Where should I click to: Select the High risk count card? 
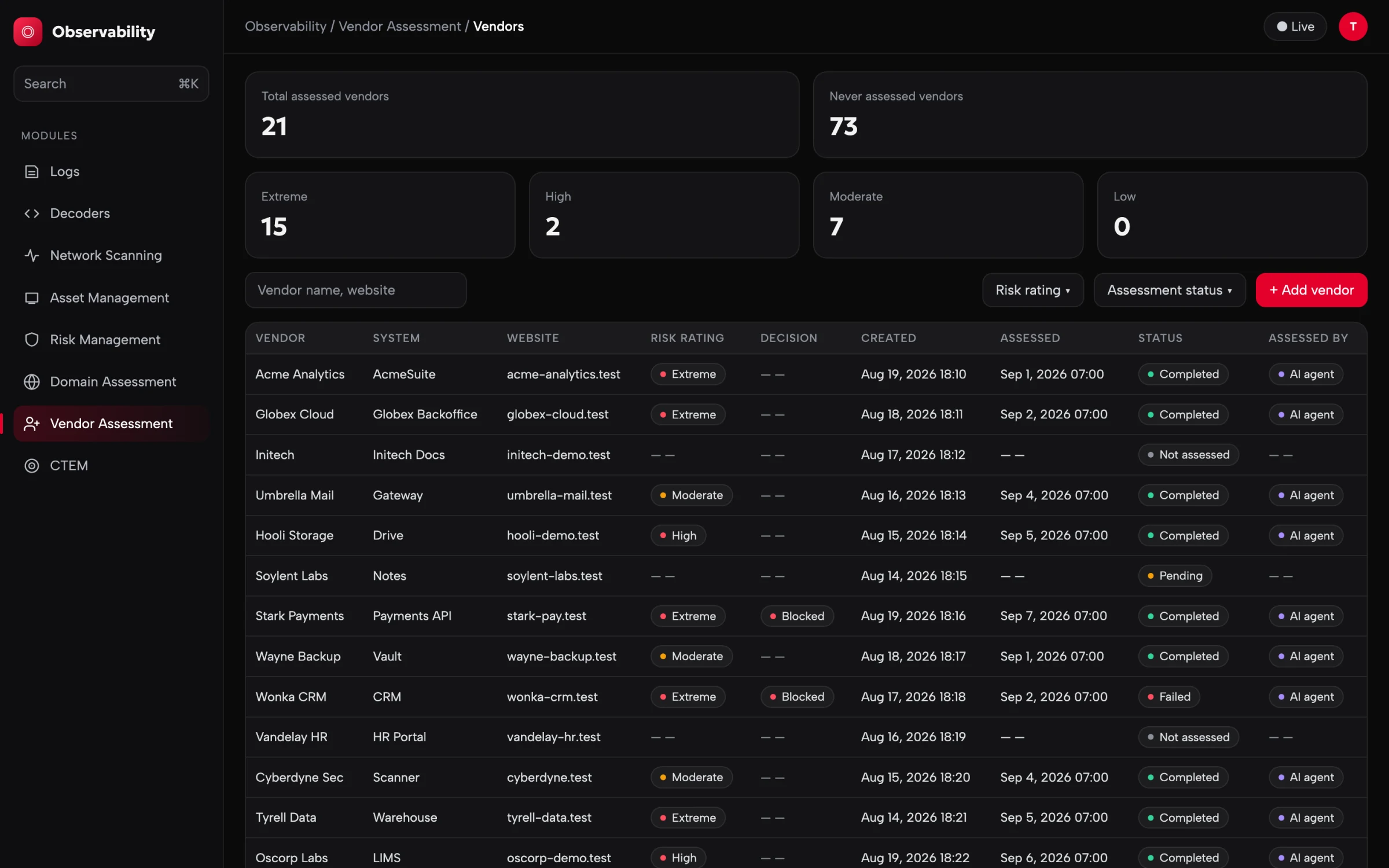tap(664, 215)
